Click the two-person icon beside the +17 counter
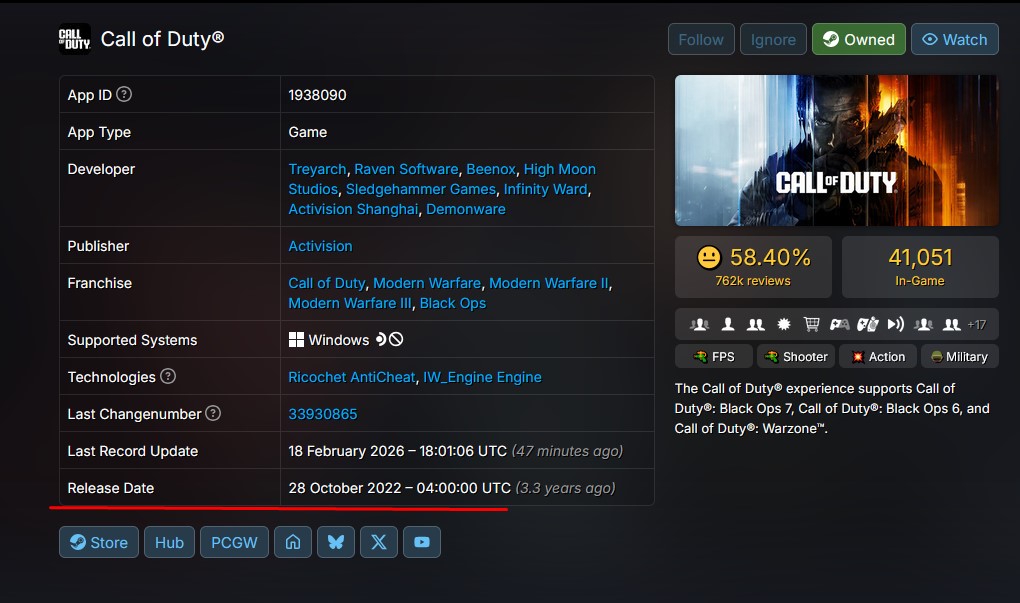The height and width of the screenshot is (603, 1020). (x=952, y=324)
